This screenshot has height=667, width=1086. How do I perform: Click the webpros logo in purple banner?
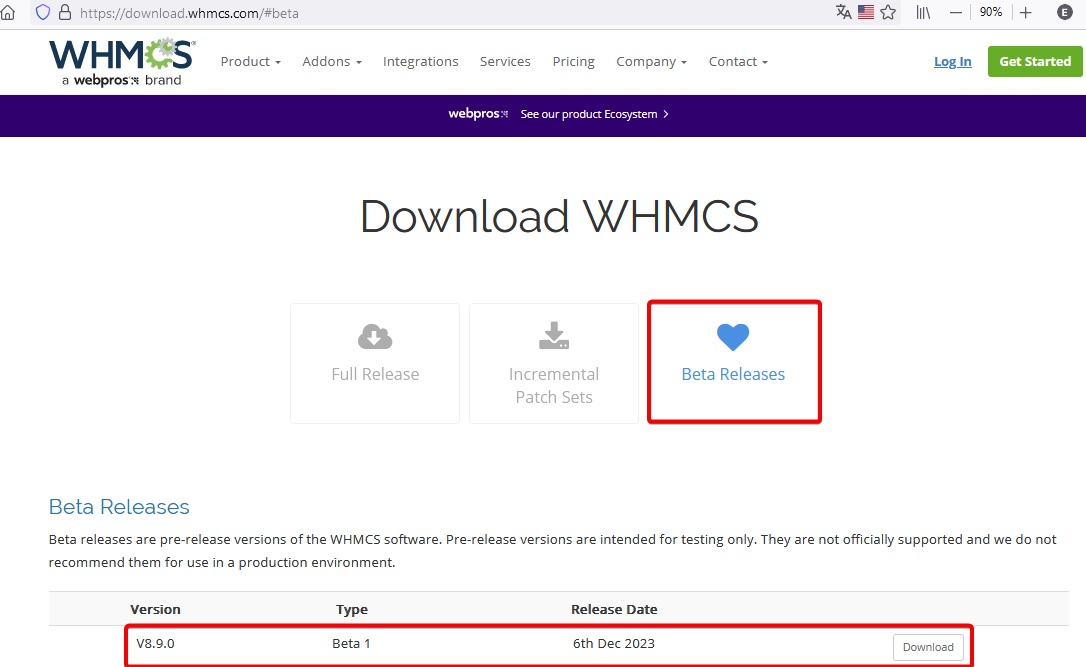pyautogui.click(x=478, y=114)
